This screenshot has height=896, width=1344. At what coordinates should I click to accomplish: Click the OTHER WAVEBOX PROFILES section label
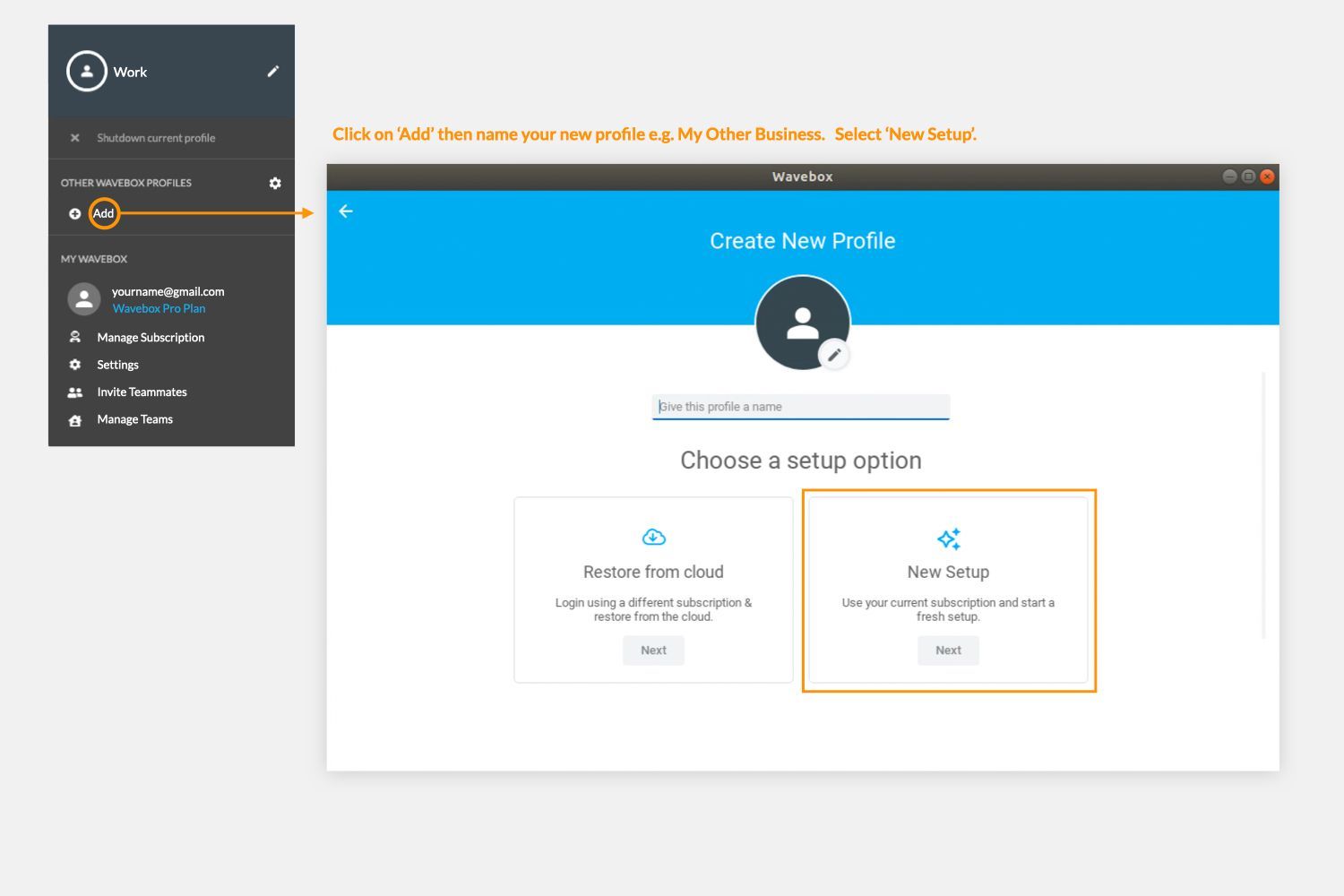pyautogui.click(x=126, y=183)
